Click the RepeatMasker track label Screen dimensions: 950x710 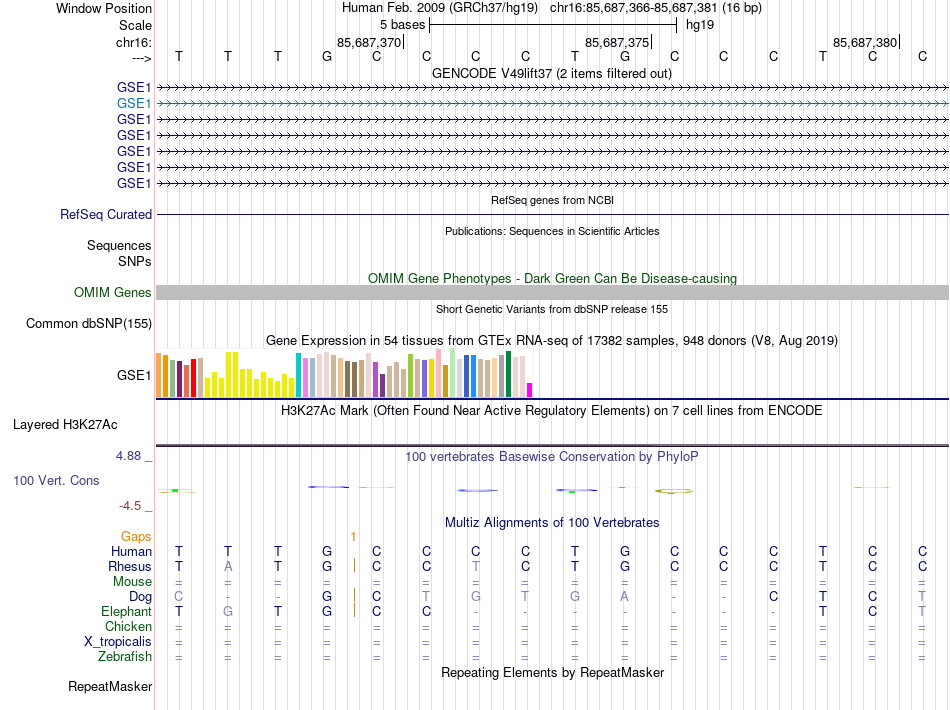pyautogui.click(x=110, y=686)
